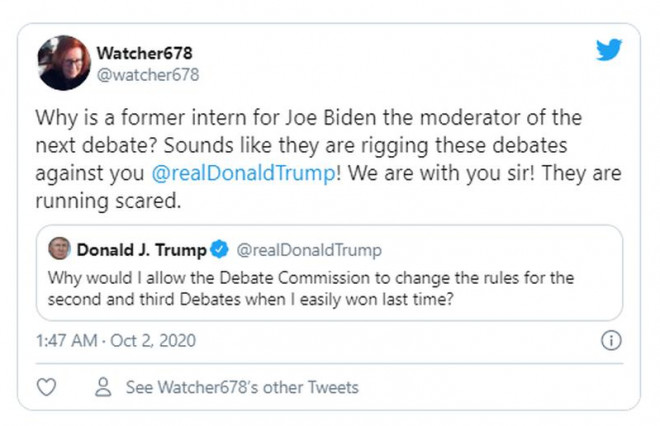Click the blue verified badge

[x=221, y=249]
